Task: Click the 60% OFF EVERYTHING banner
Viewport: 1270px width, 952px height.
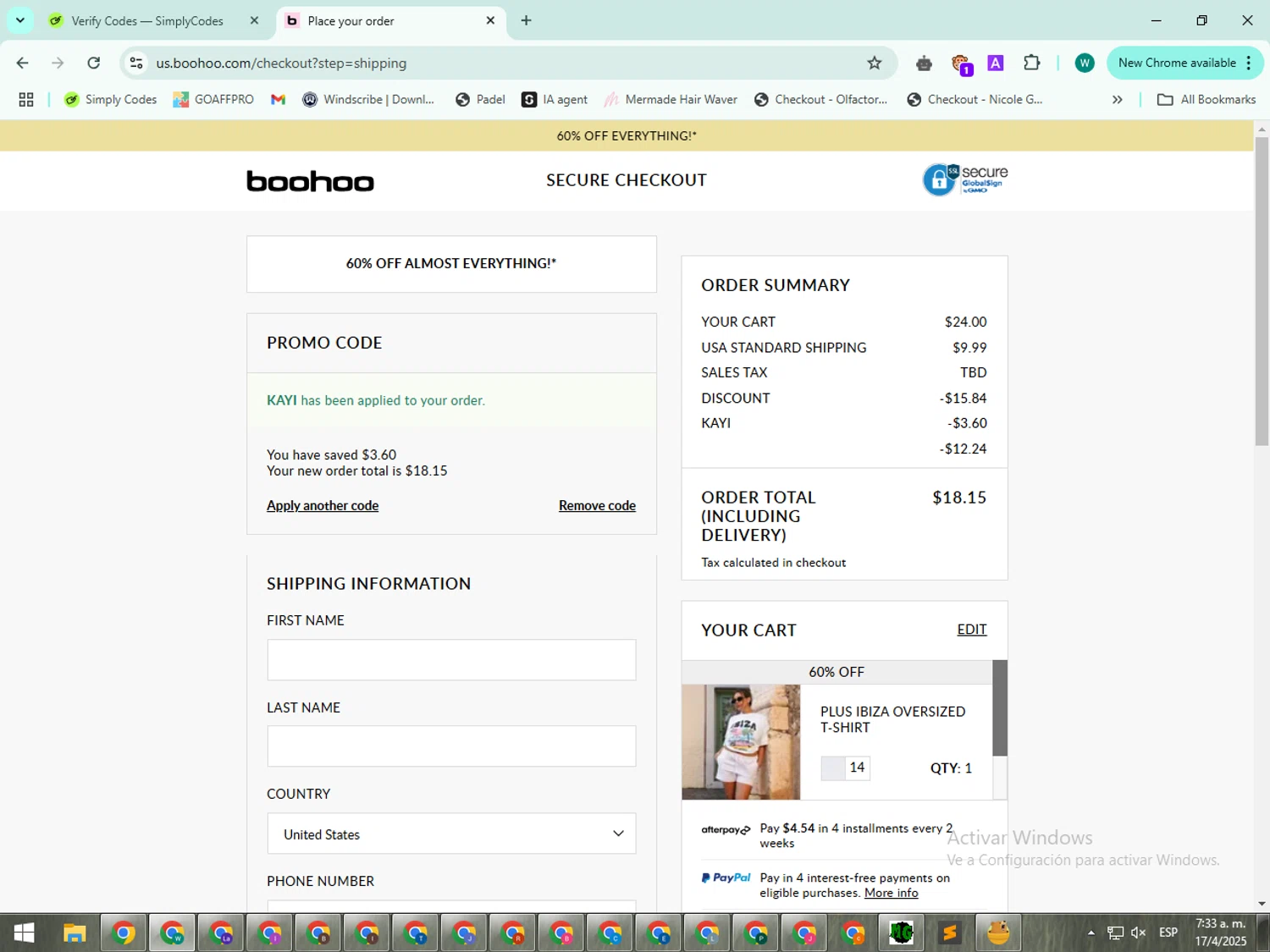Action: click(x=627, y=135)
